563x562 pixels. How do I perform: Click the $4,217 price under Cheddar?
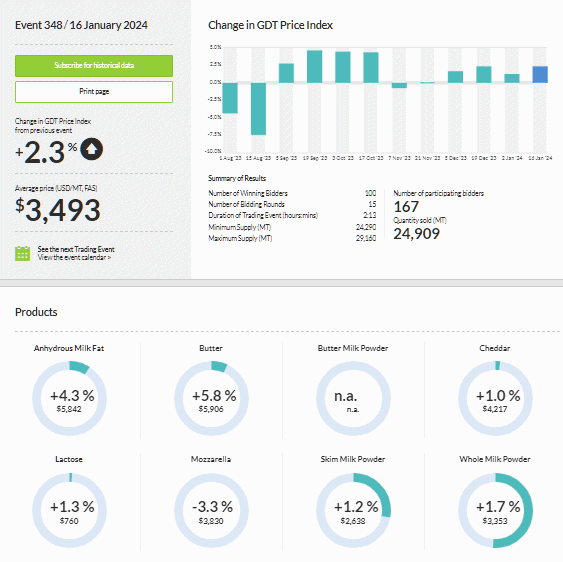point(495,409)
